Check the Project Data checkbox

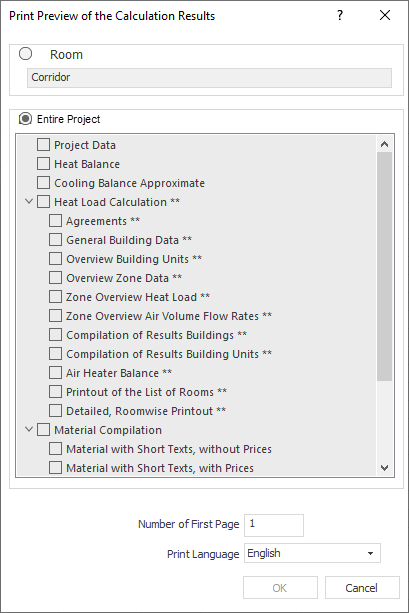click(43, 145)
